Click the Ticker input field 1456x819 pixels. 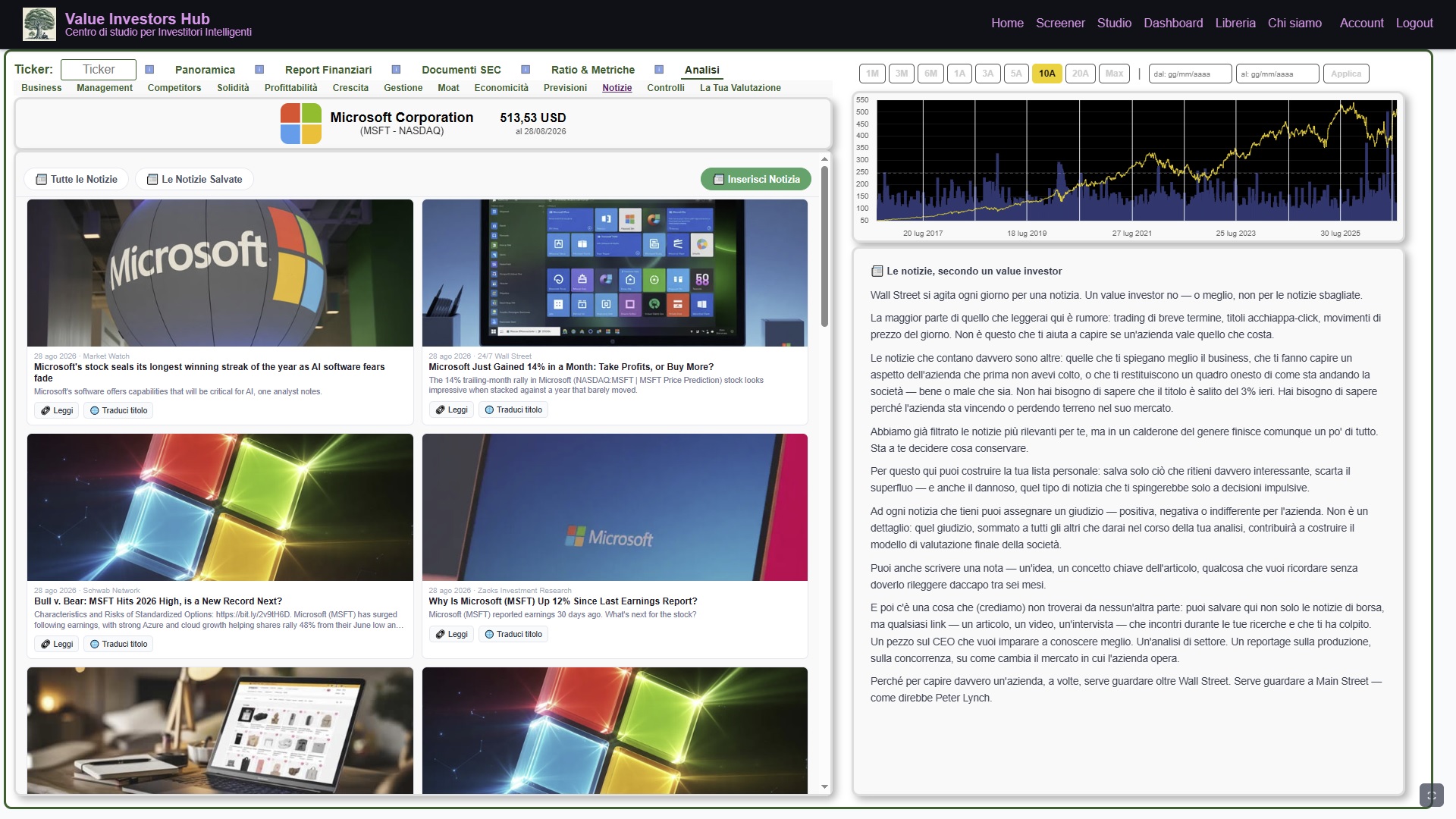99,70
